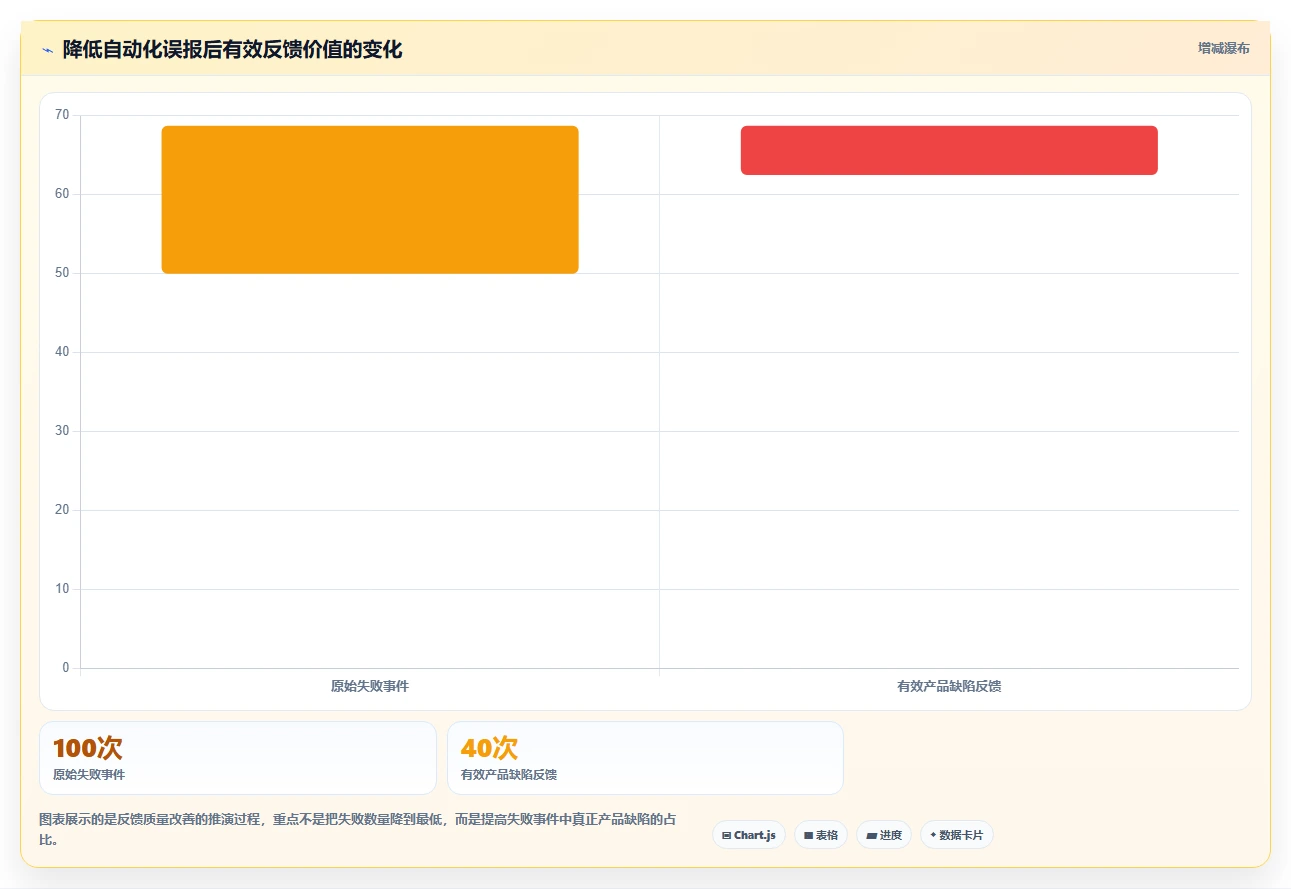Click the orange 原始失败事件 bar
1291x889 pixels.
370,199
